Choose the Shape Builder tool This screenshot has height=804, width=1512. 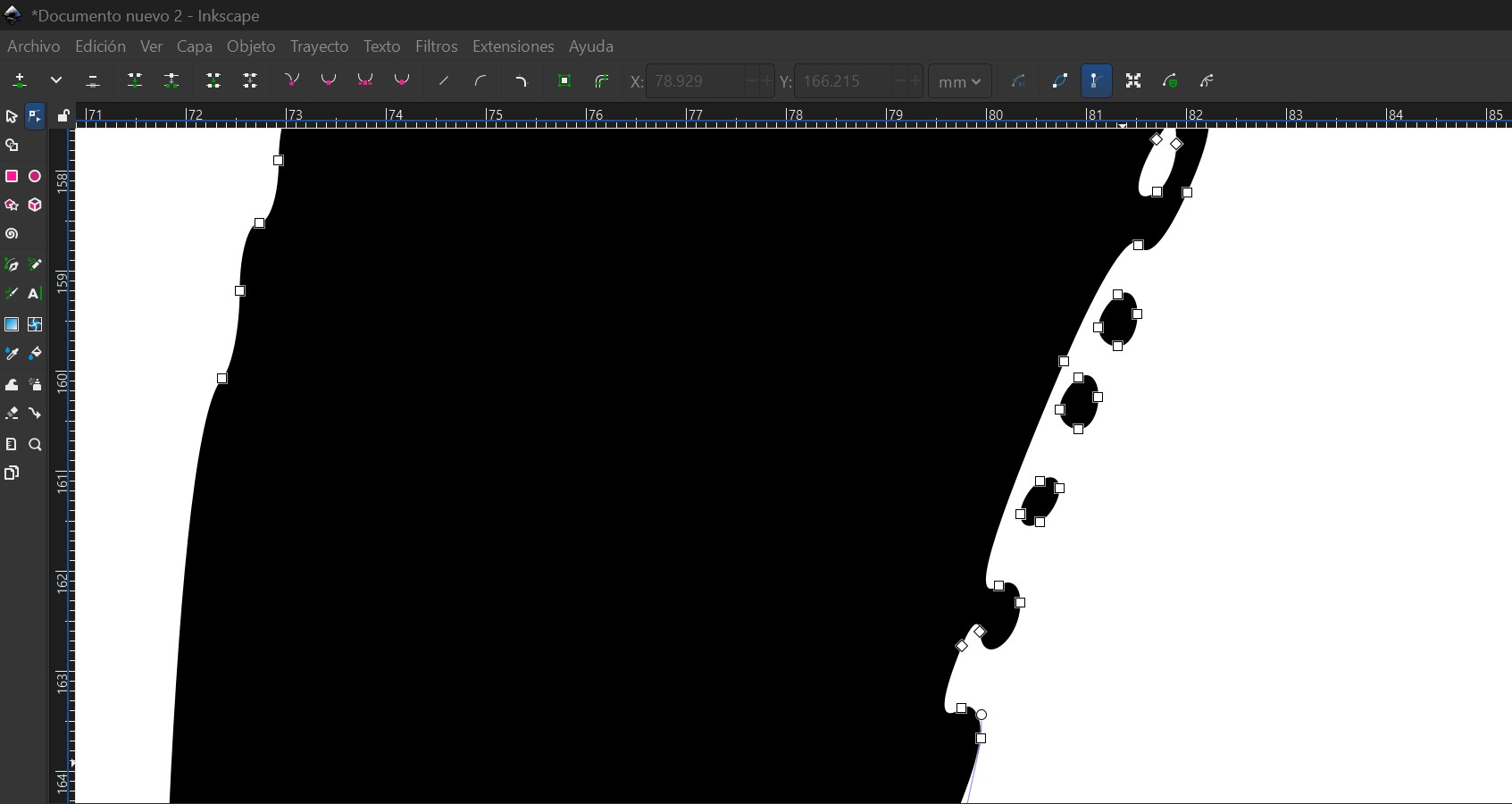(12, 146)
